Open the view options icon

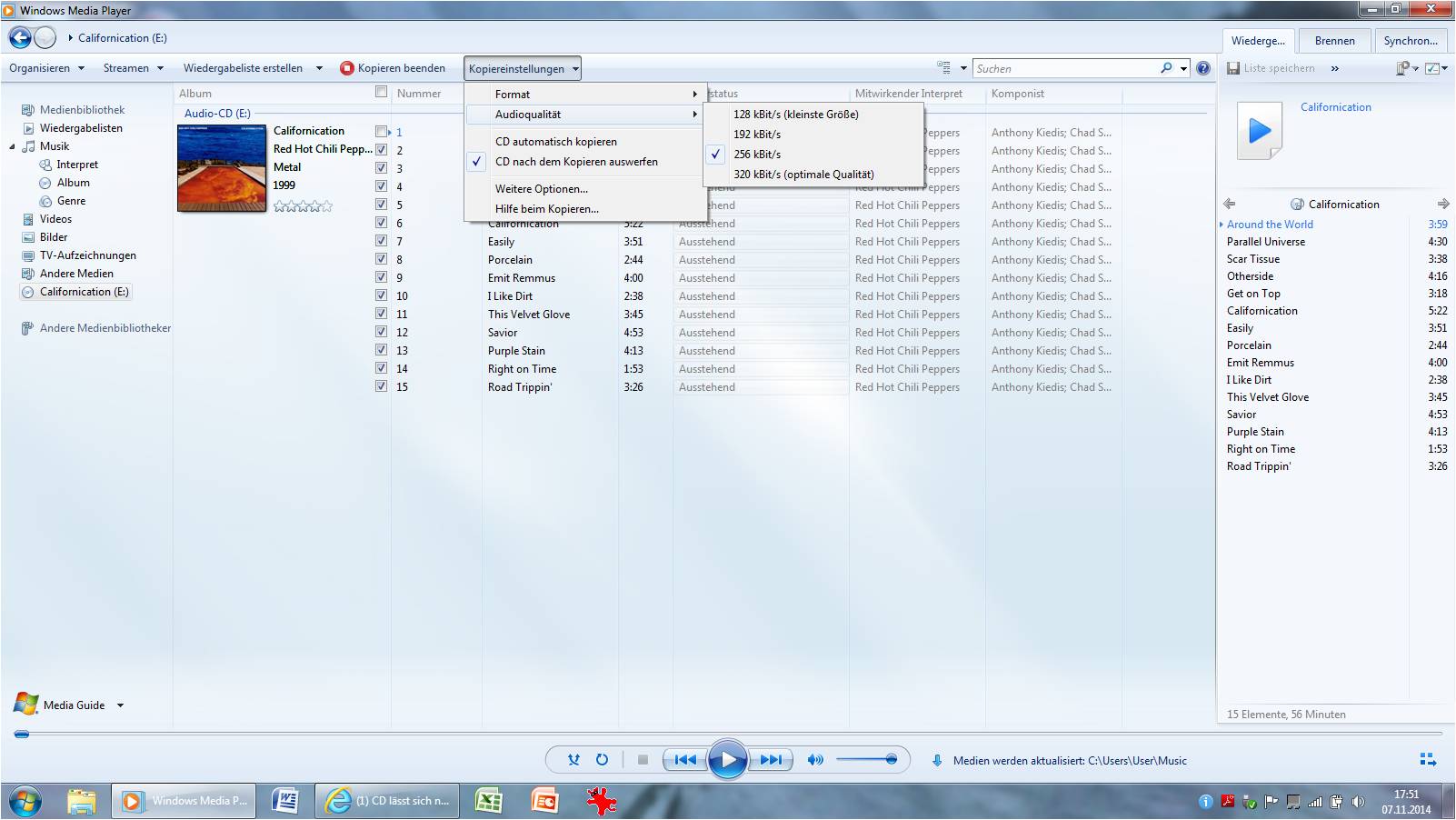(x=943, y=68)
